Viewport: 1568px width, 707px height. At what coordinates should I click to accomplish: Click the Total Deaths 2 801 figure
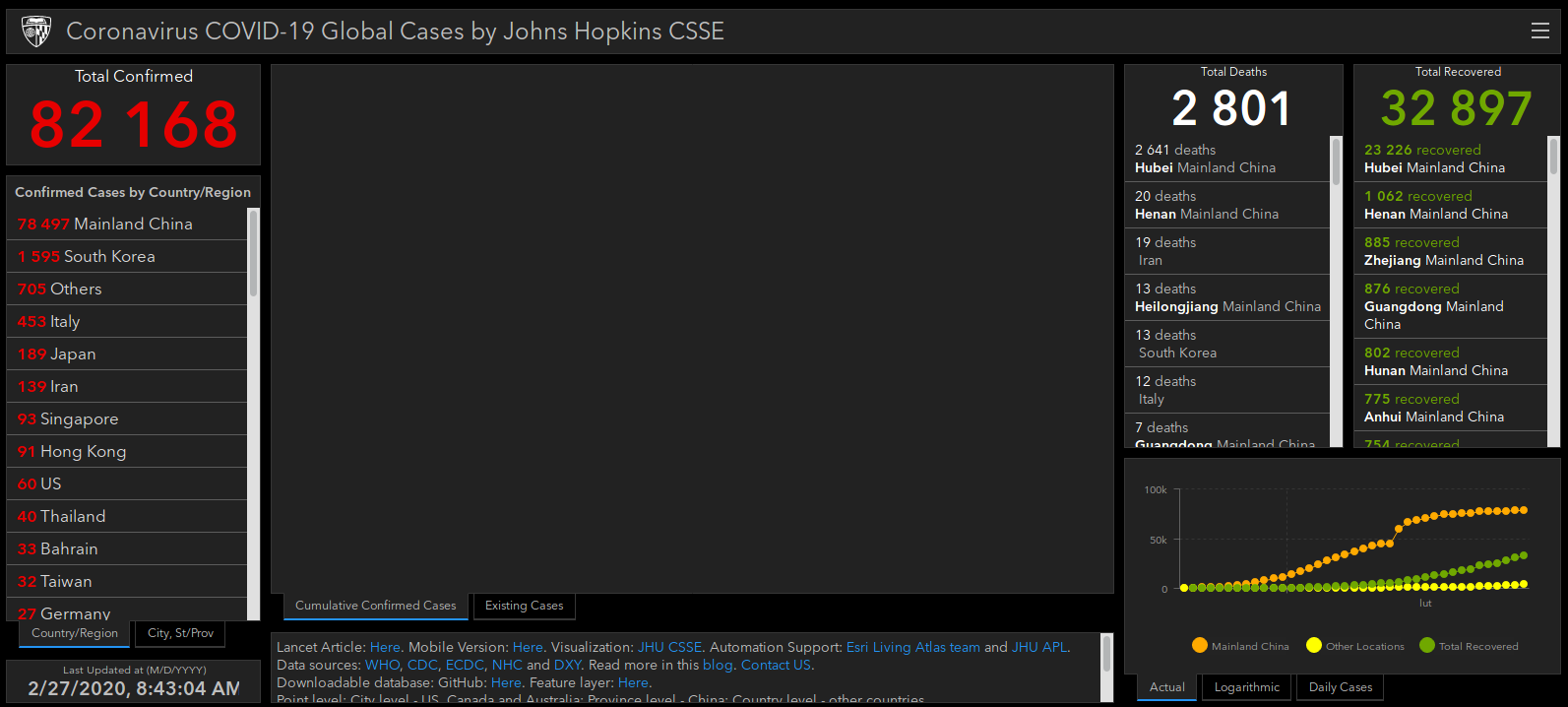[x=1231, y=108]
